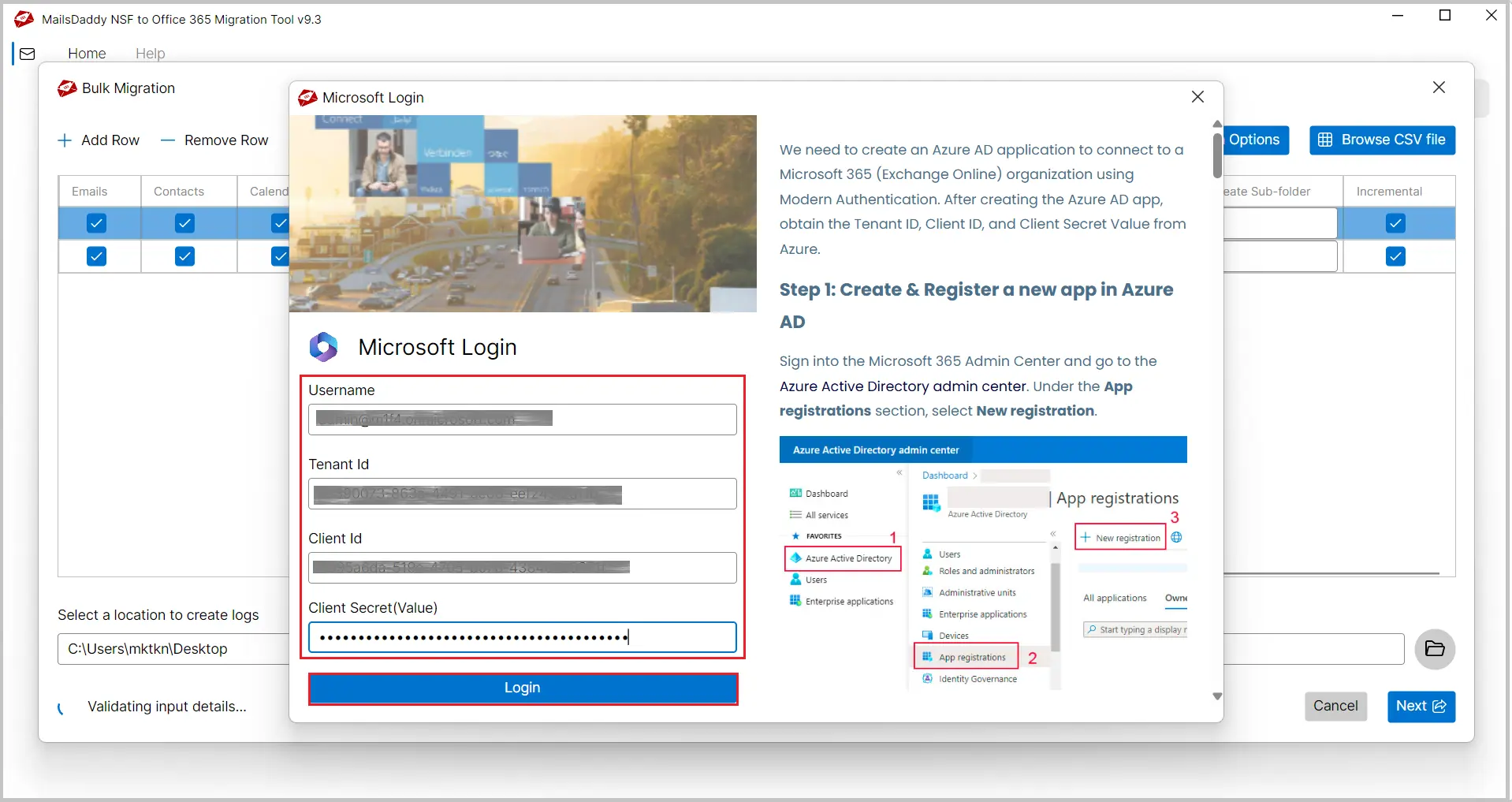
Task: Click the Microsoft 365 logo icon
Action: tap(323, 347)
